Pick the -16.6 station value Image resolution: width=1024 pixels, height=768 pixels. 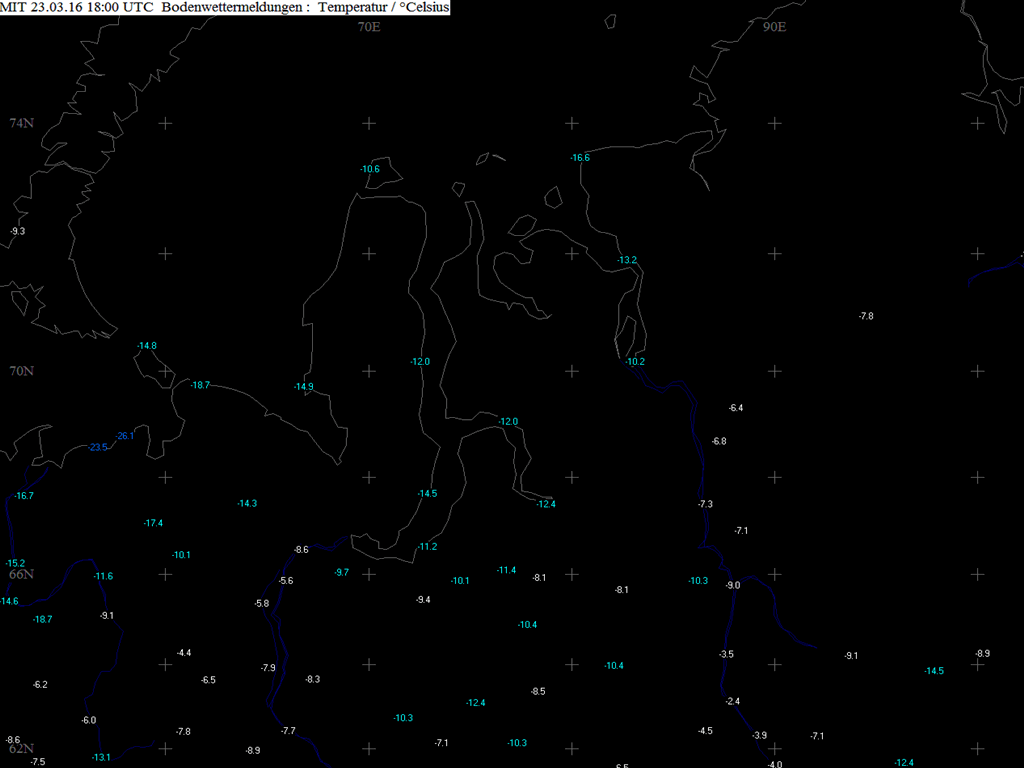(580, 158)
